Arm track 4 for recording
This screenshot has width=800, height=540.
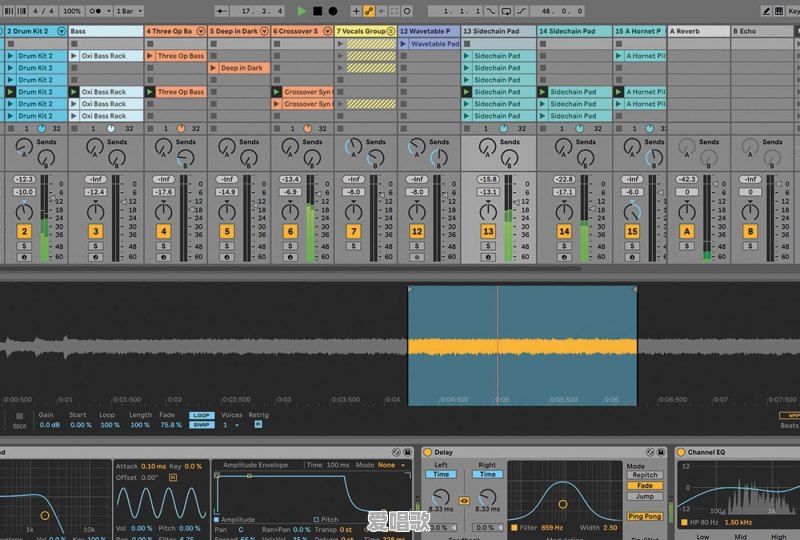163,257
